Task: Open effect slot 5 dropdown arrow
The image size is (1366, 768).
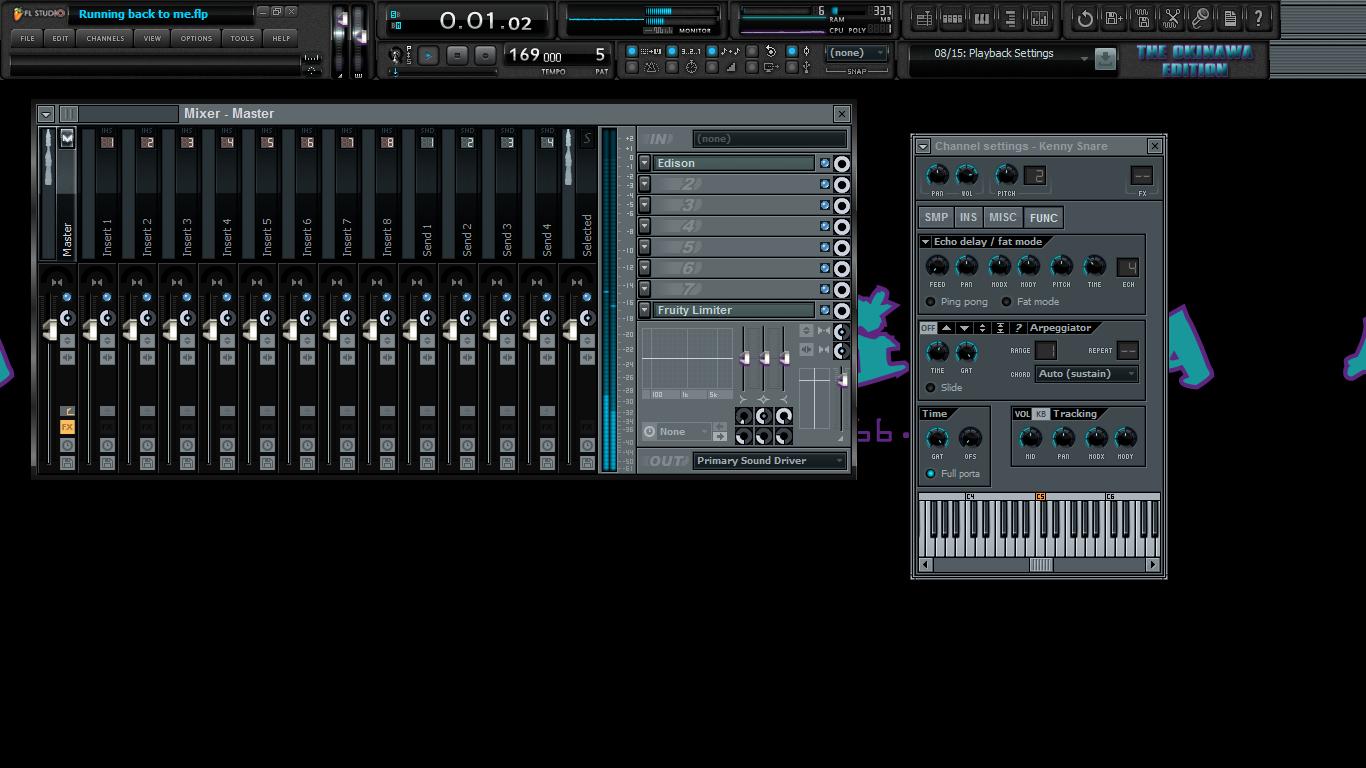Action: point(645,248)
